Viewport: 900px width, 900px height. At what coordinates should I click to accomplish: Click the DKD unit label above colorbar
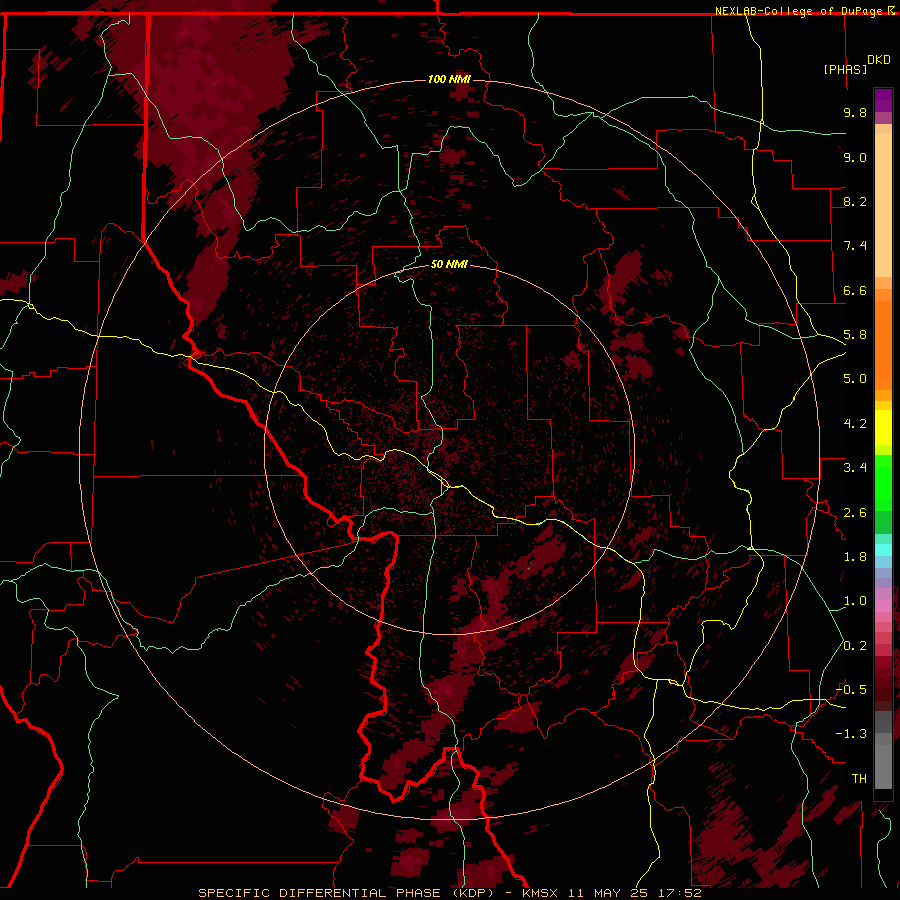tap(879, 60)
